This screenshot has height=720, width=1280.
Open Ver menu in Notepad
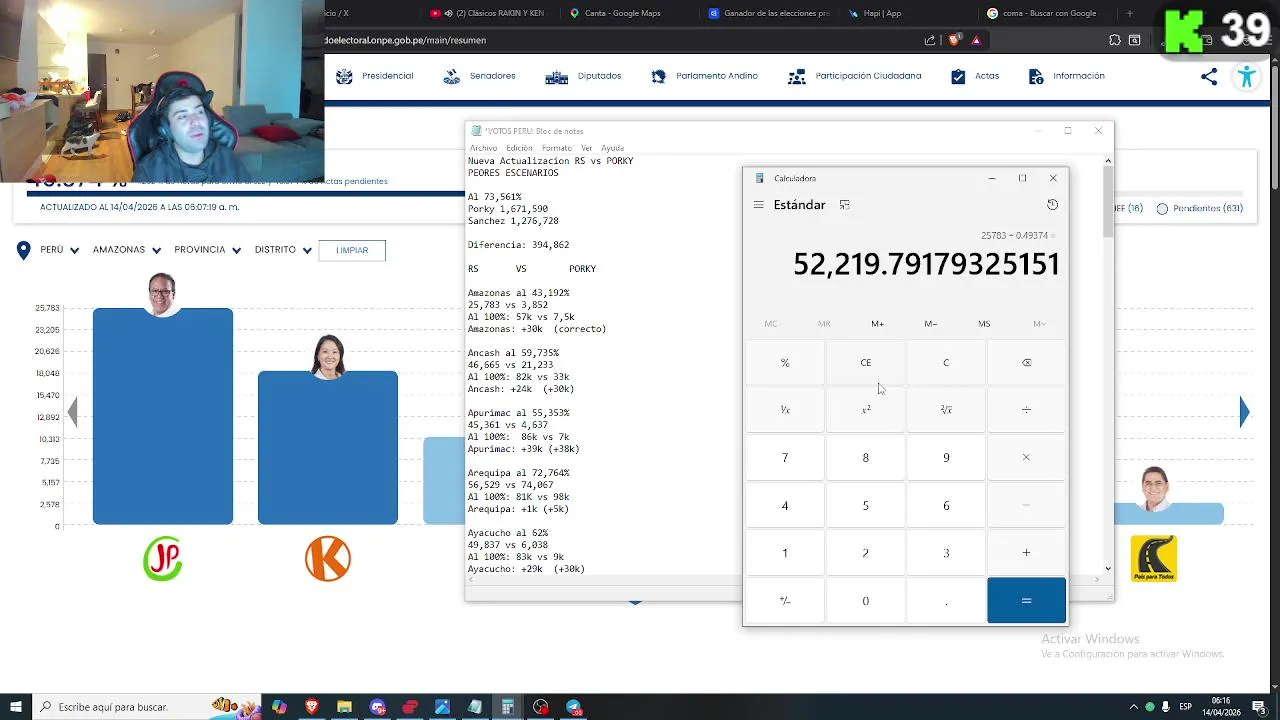coord(587,148)
